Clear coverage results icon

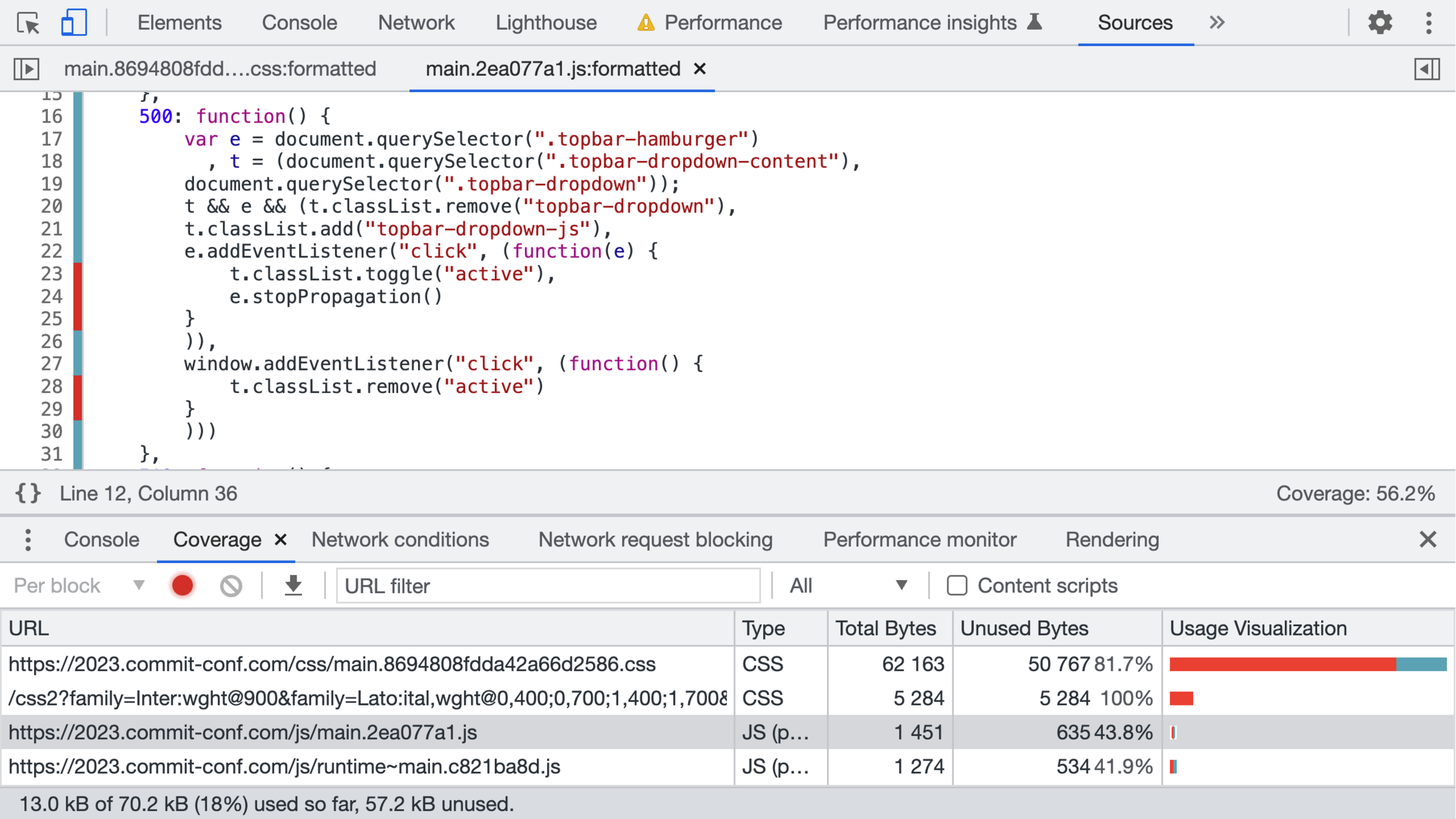(231, 585)
